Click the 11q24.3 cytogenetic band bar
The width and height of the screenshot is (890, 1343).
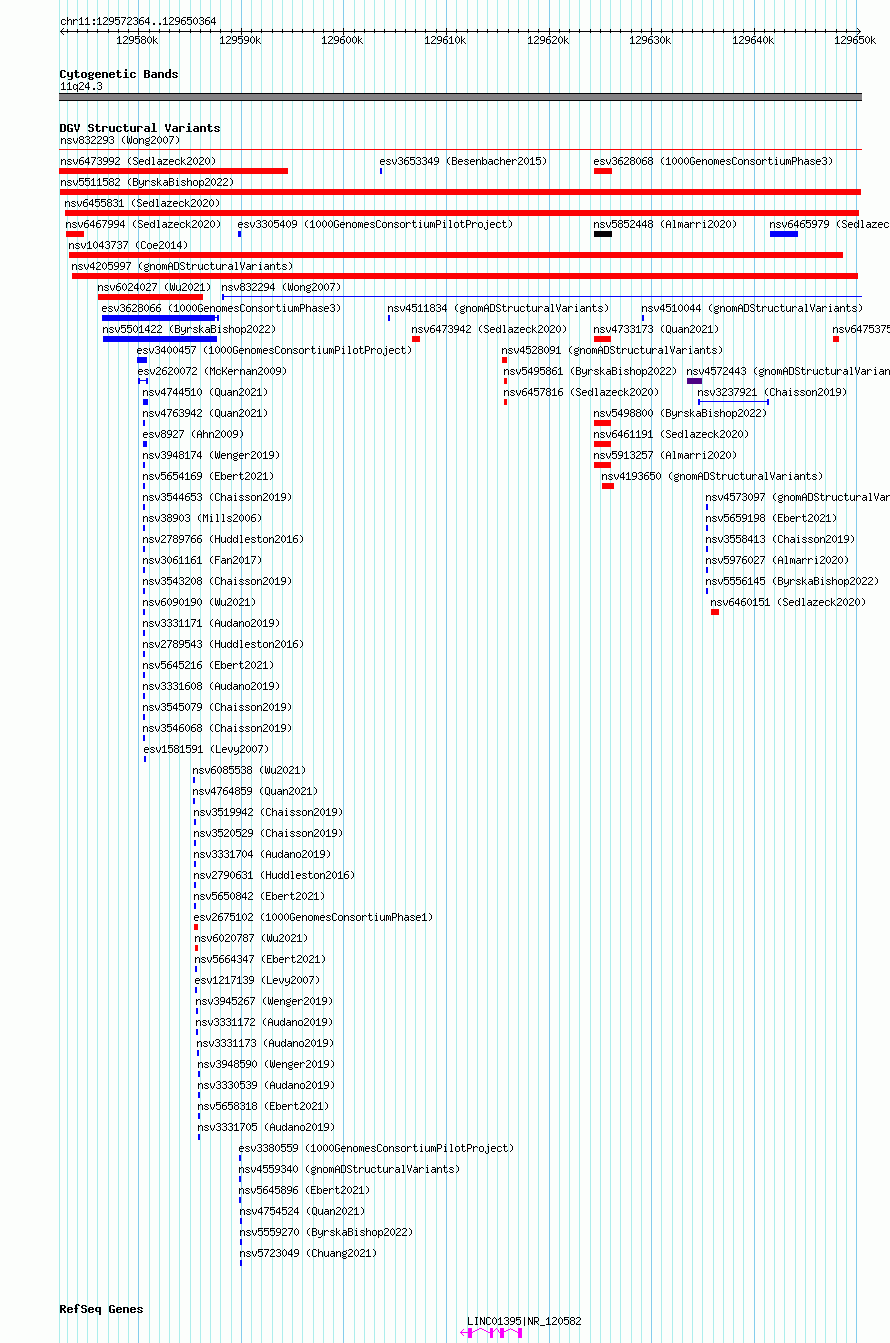460,97
